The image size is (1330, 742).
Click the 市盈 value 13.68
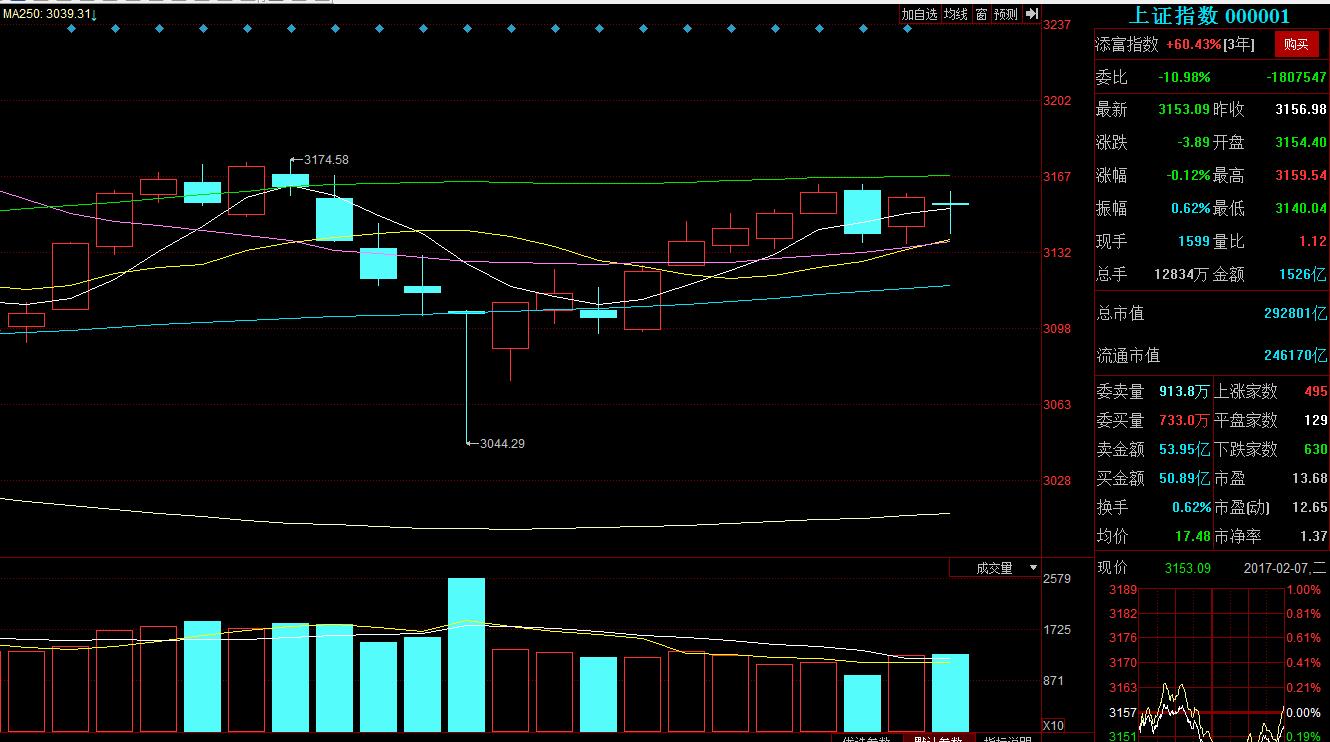(x=1309, y=478)
